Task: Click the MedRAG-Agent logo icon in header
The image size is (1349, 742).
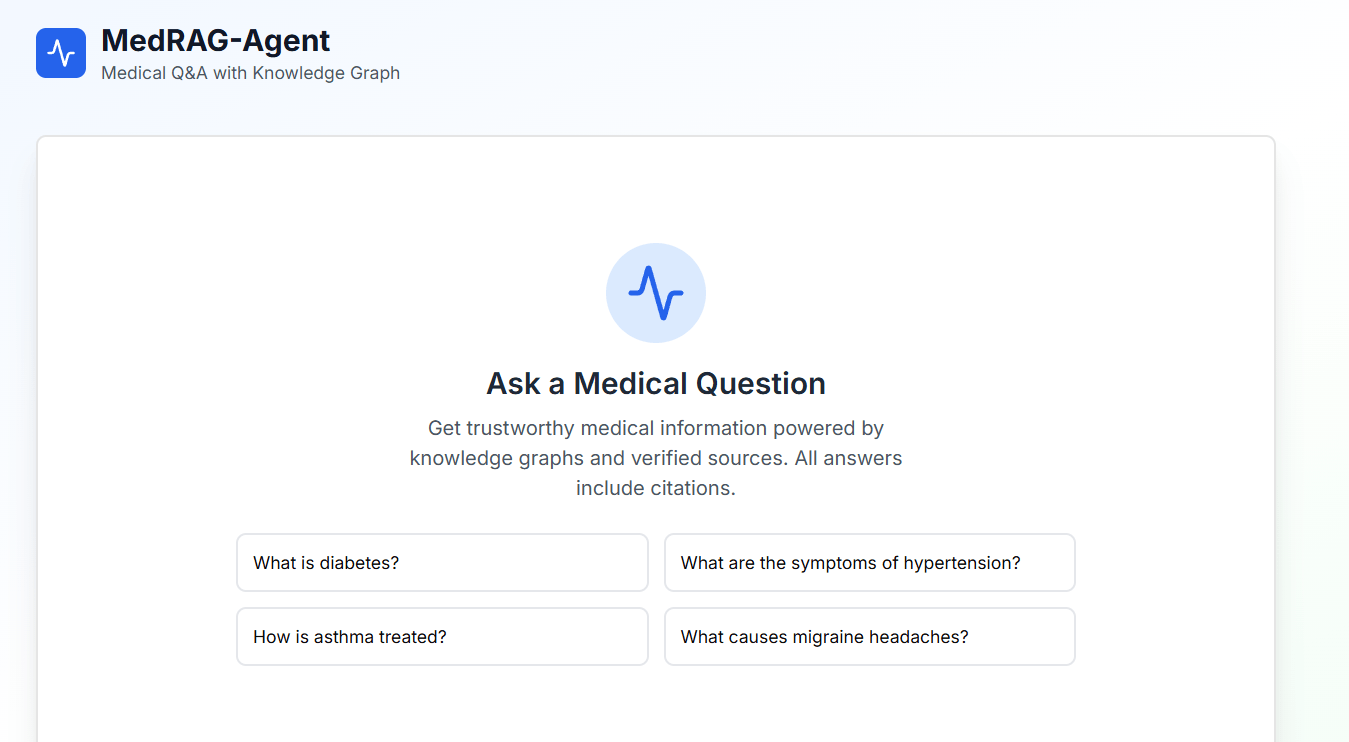Action: coord(61,53)
